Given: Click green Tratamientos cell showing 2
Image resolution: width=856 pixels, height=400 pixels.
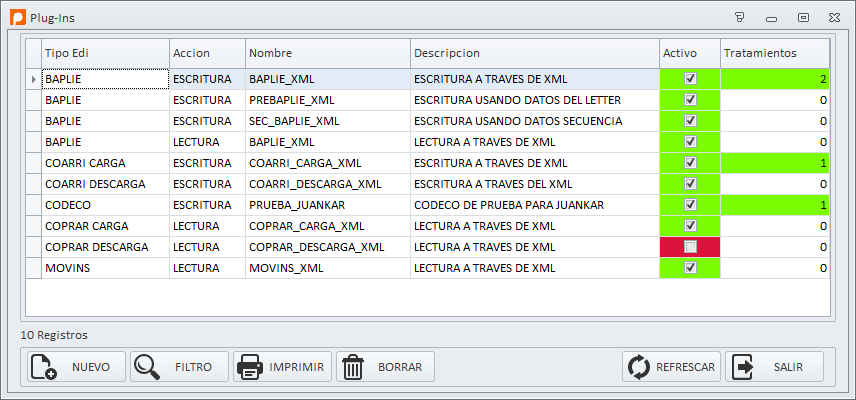Looking at the screenshot, I should point(775,79).
